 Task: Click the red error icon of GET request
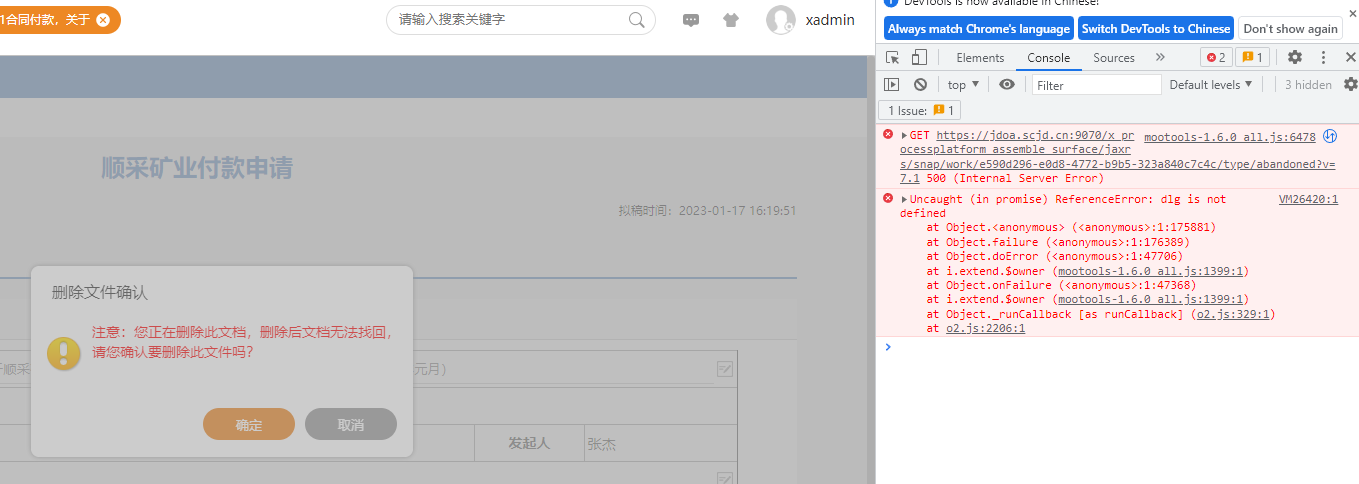click(887, 135)
